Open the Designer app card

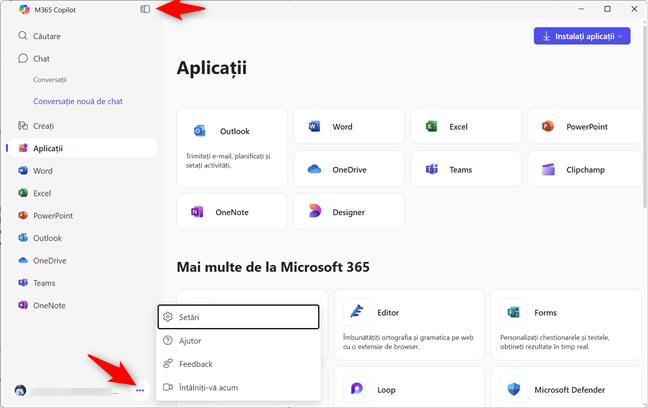point(349,212)
